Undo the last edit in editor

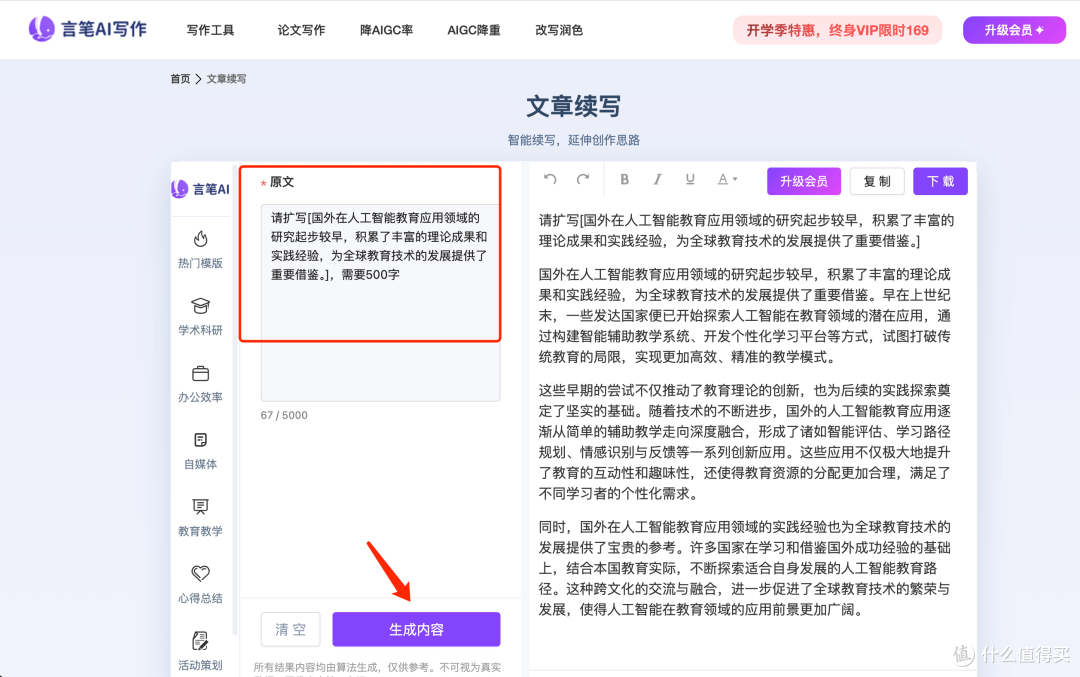tap(550, 180)
